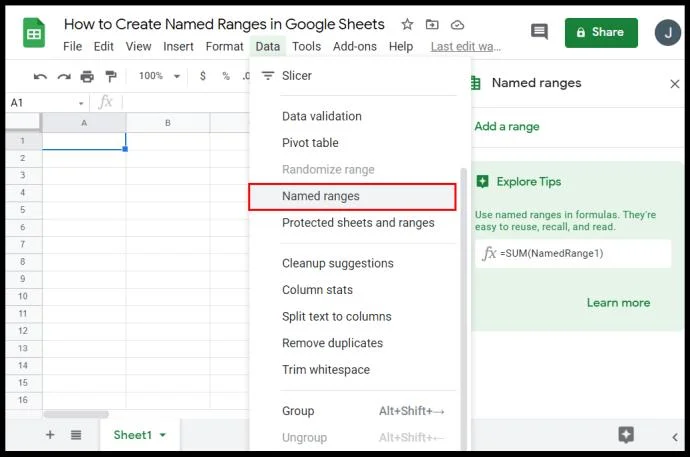
Task: Select Split text to columns
Action: [354, 316]
